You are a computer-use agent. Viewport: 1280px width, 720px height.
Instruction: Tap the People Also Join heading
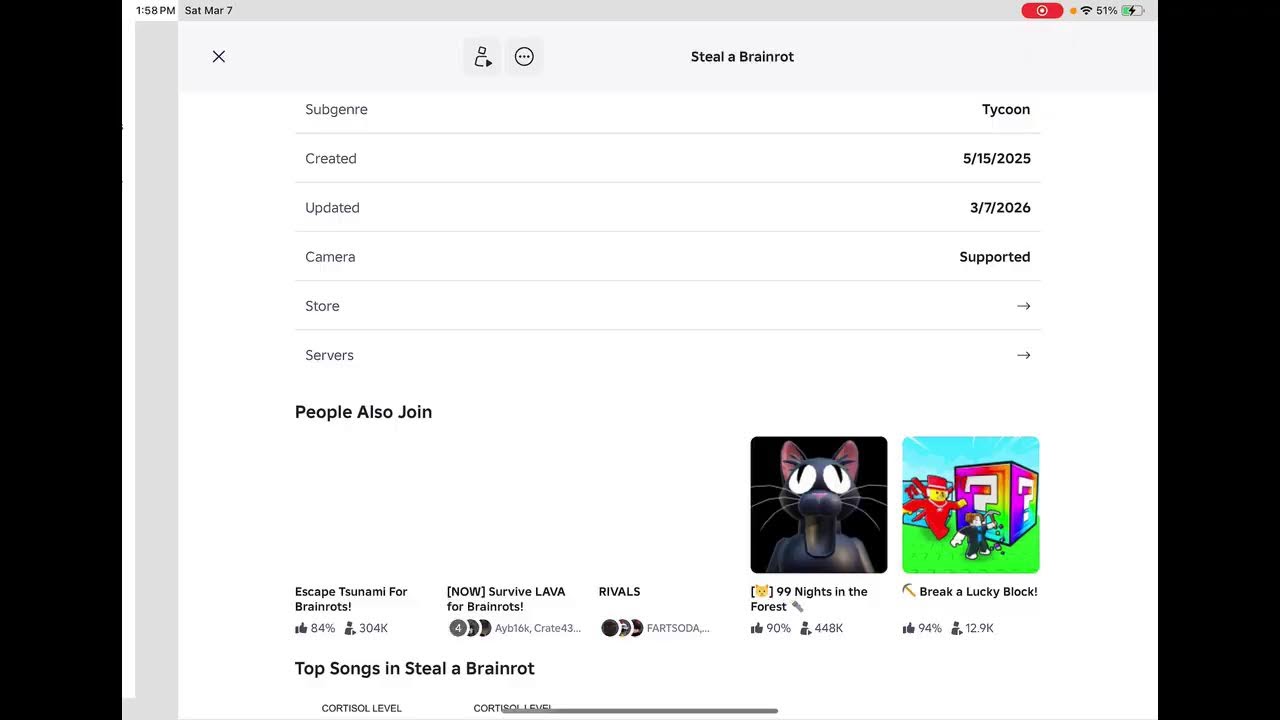[363, 412]
